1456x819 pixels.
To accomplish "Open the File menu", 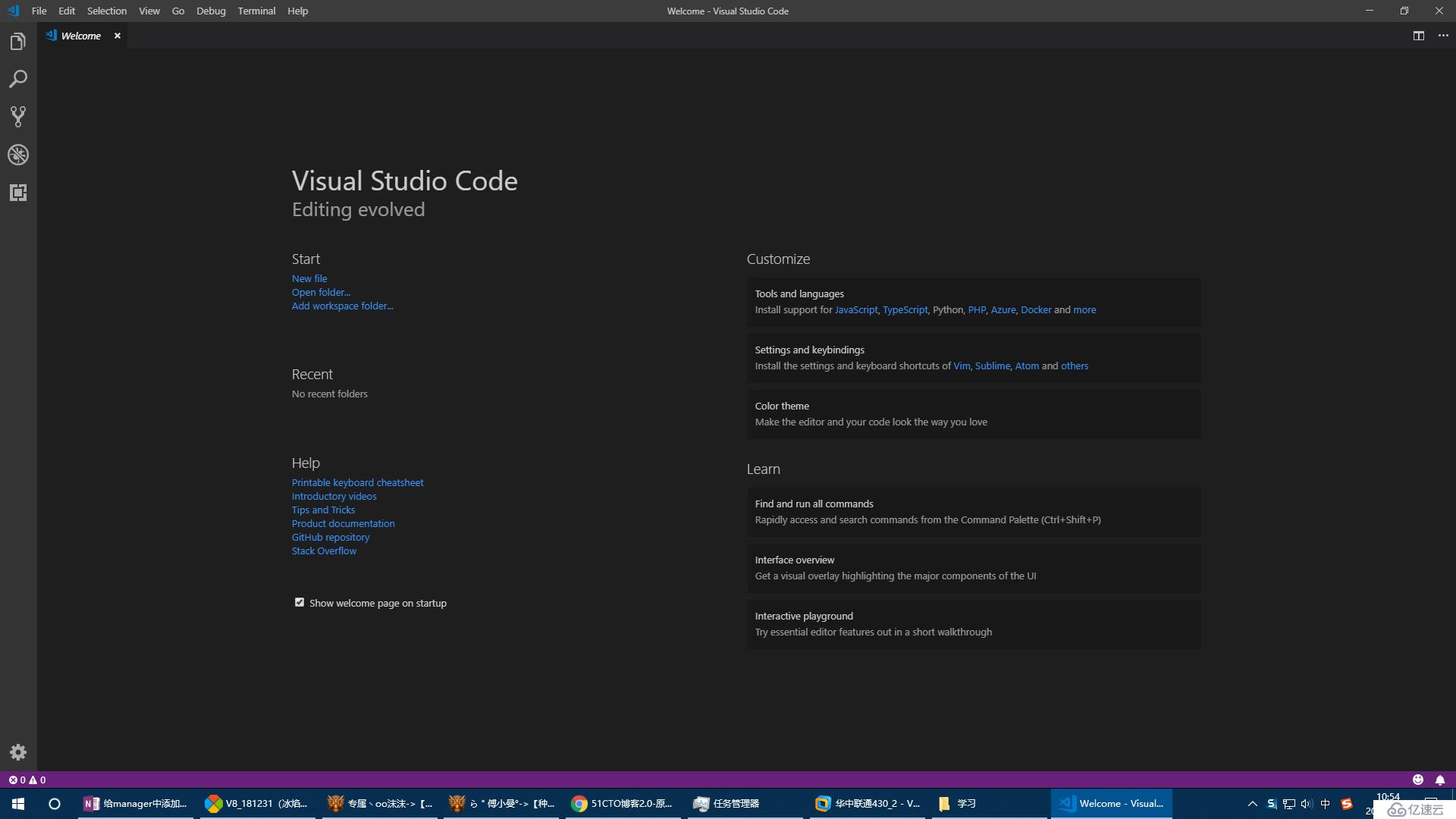I will coord(39,11).
